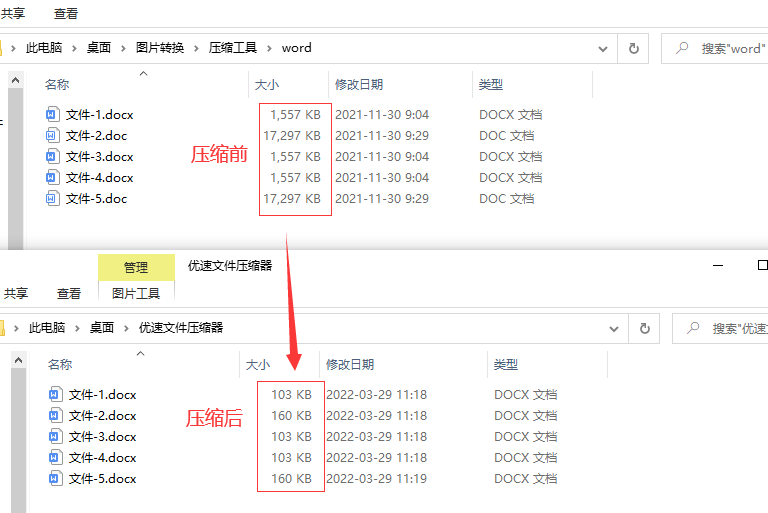Click 此电脑 breadcrumb in 优速文件压缩器 window
The height and width of the screenshot is (513, 768).
pos(47,327)
